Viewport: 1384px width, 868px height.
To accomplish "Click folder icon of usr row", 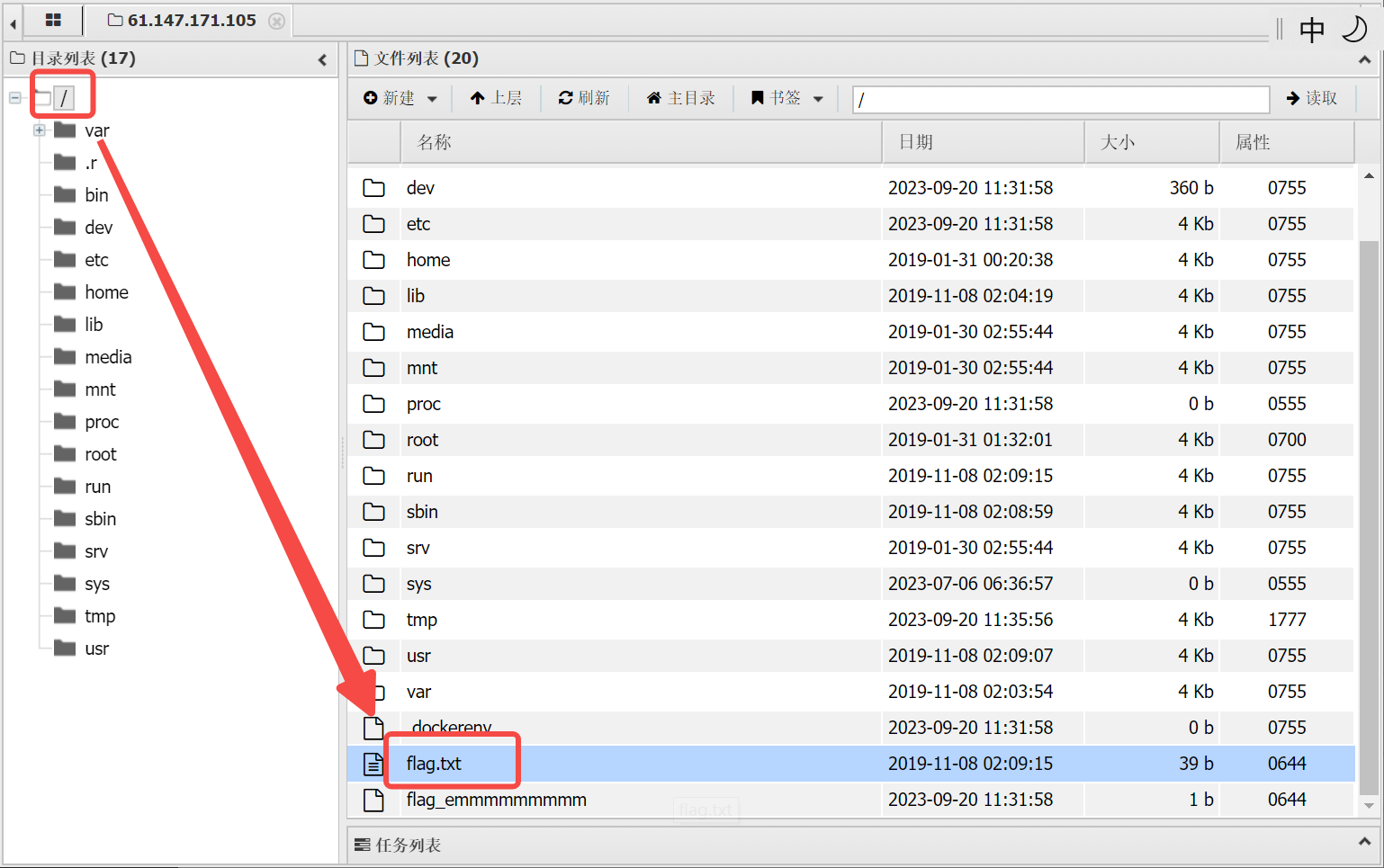I will point(373,656).
